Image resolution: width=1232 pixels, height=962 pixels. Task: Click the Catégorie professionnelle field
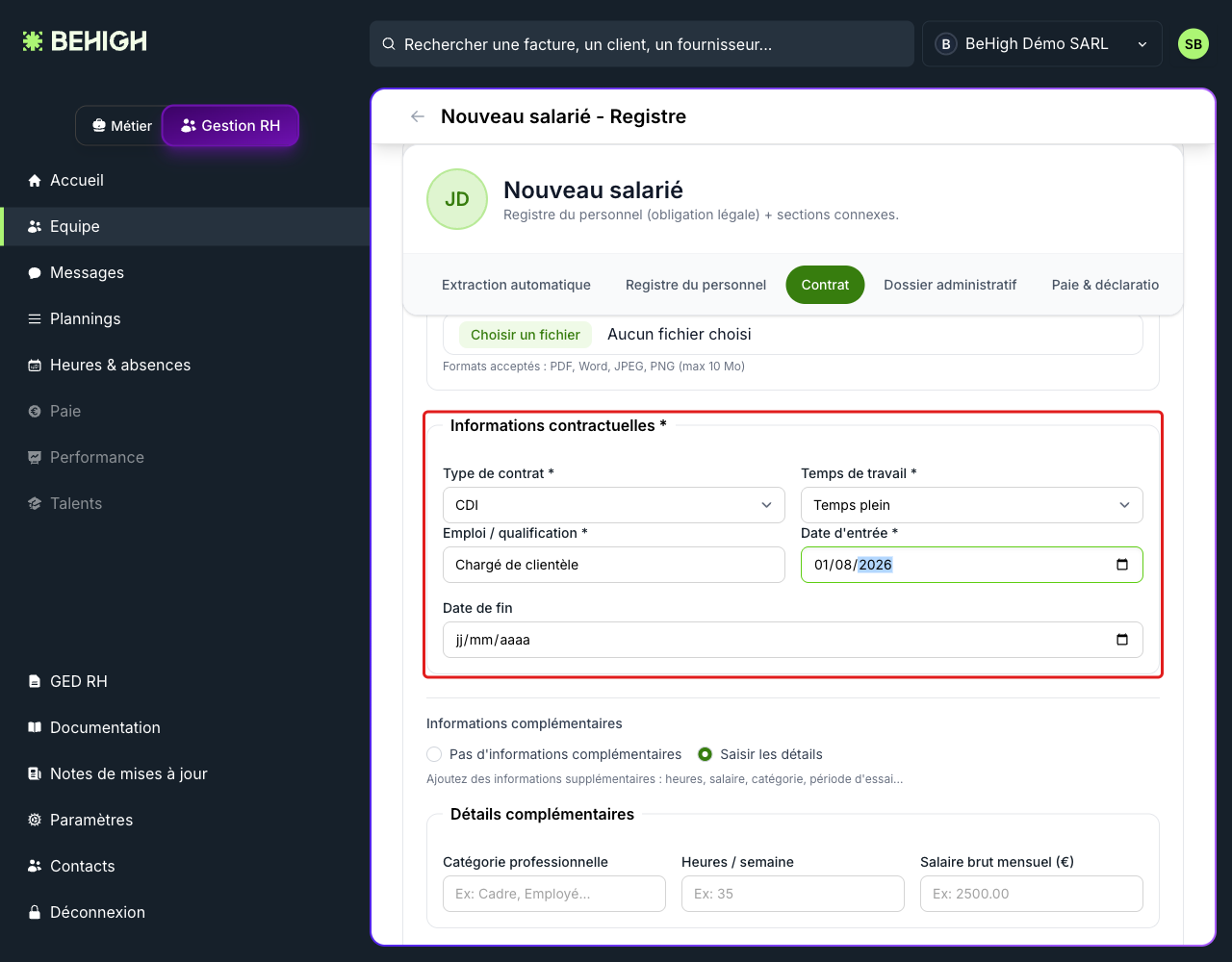point(554,894)
